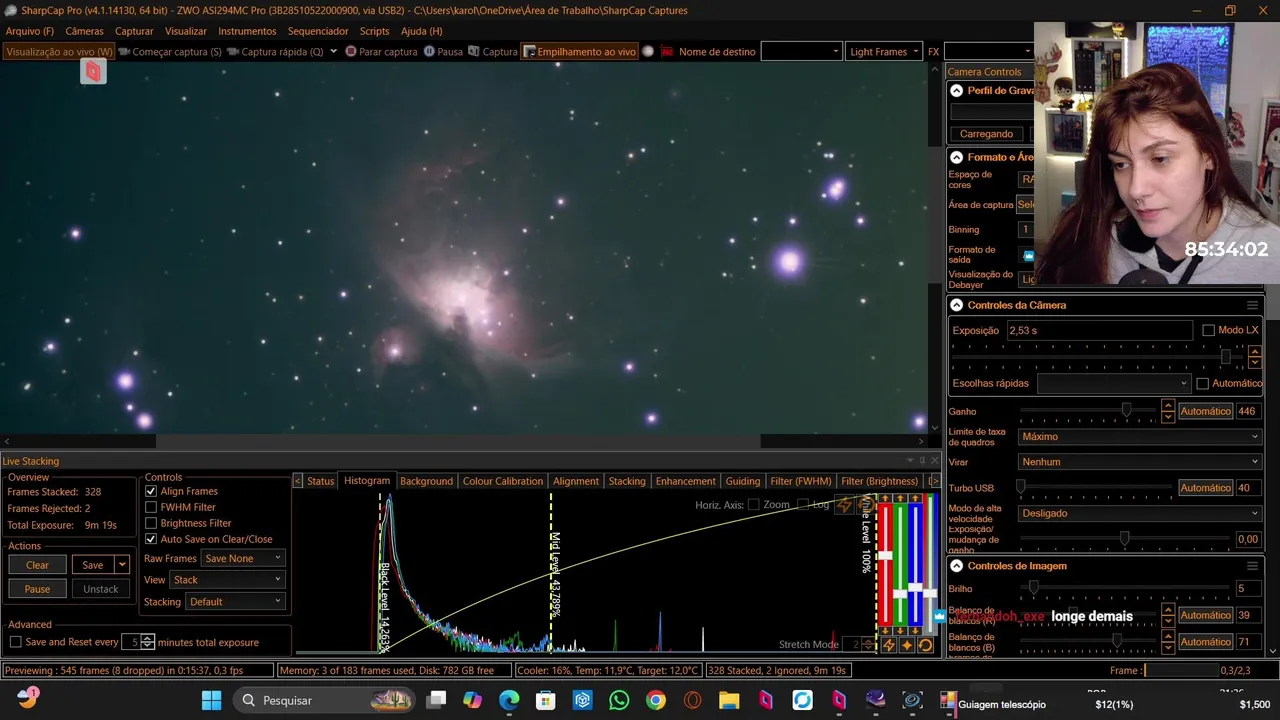Click the red pinned marker on image preview
The height and width of the screenshot is (720, 1280).
point(93,71)
